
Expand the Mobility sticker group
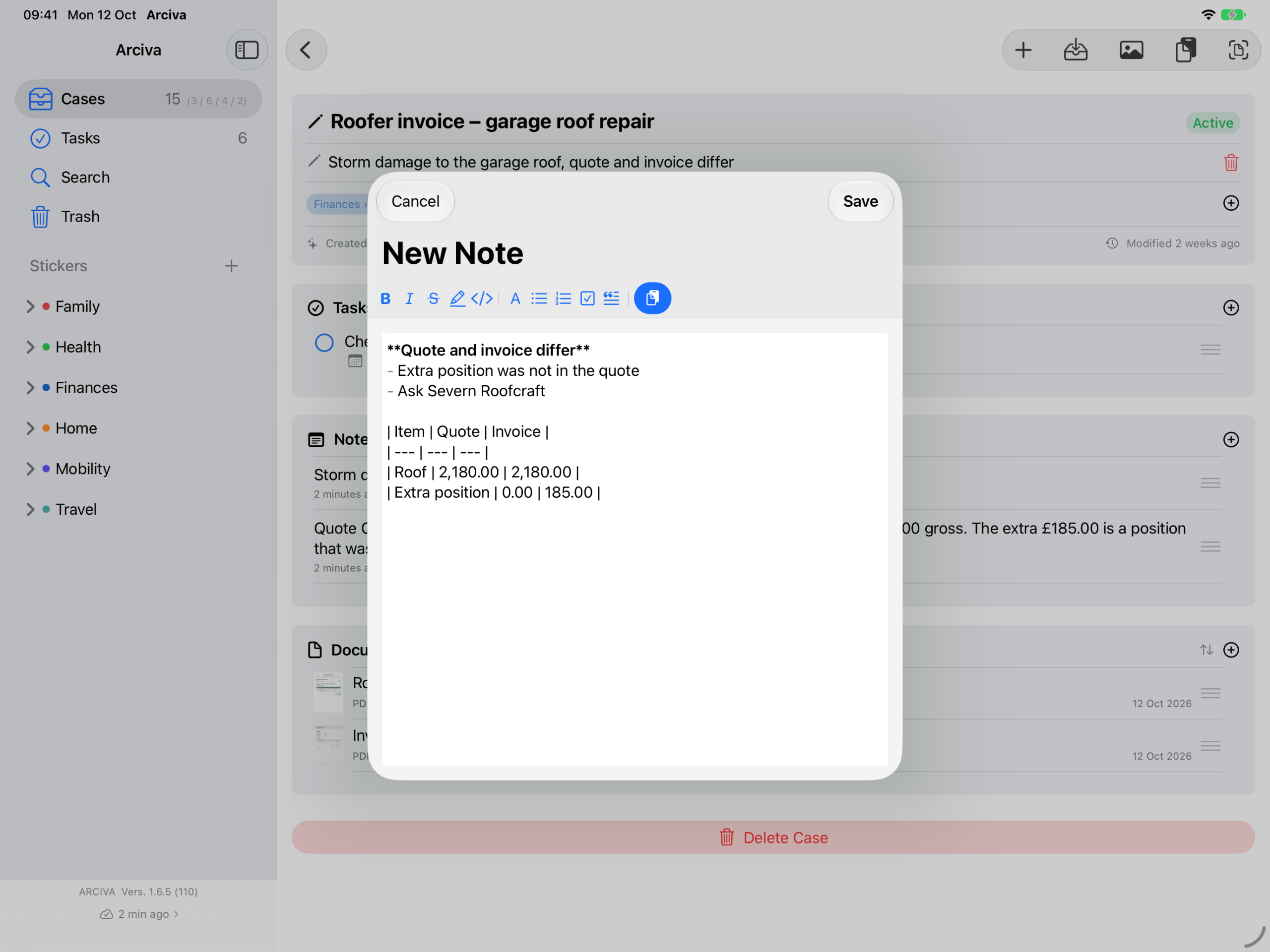coord(30,469)
